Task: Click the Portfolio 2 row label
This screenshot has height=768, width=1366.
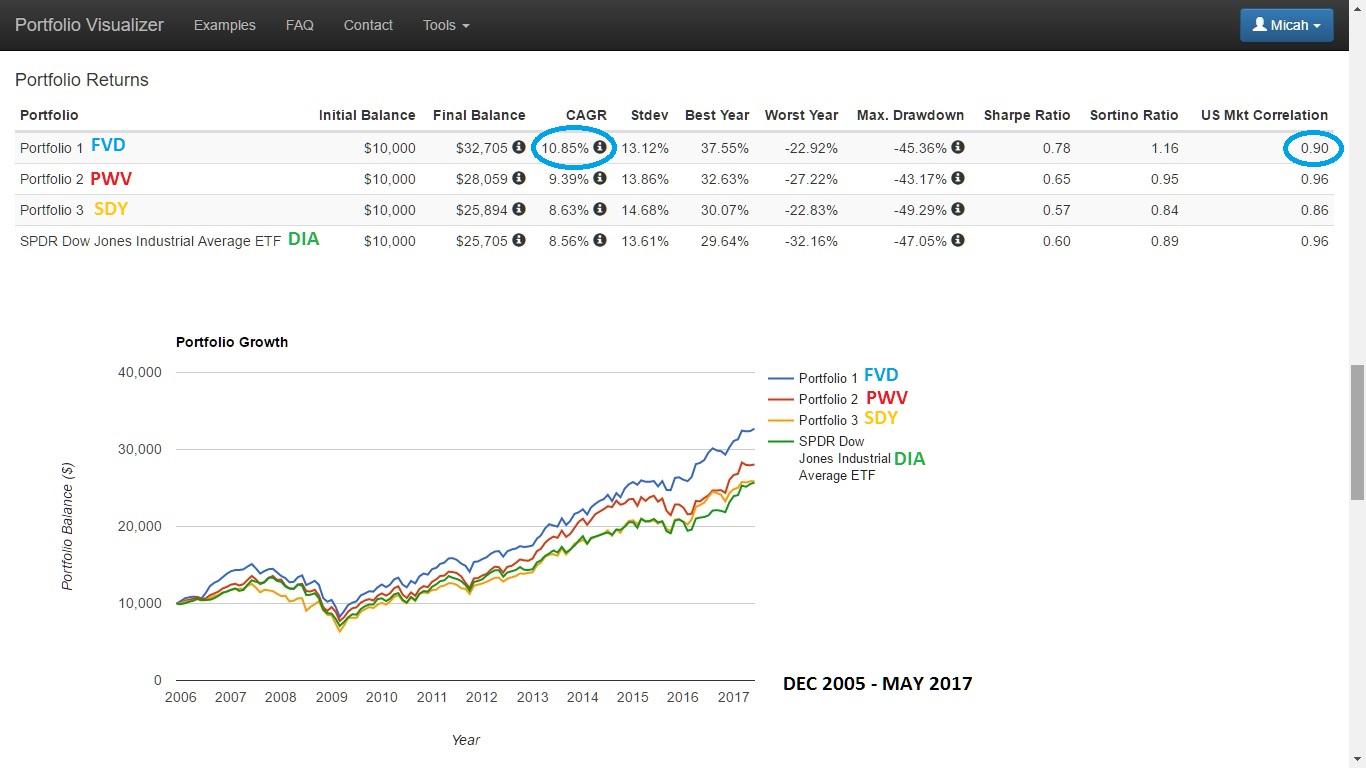Action: 52,179
